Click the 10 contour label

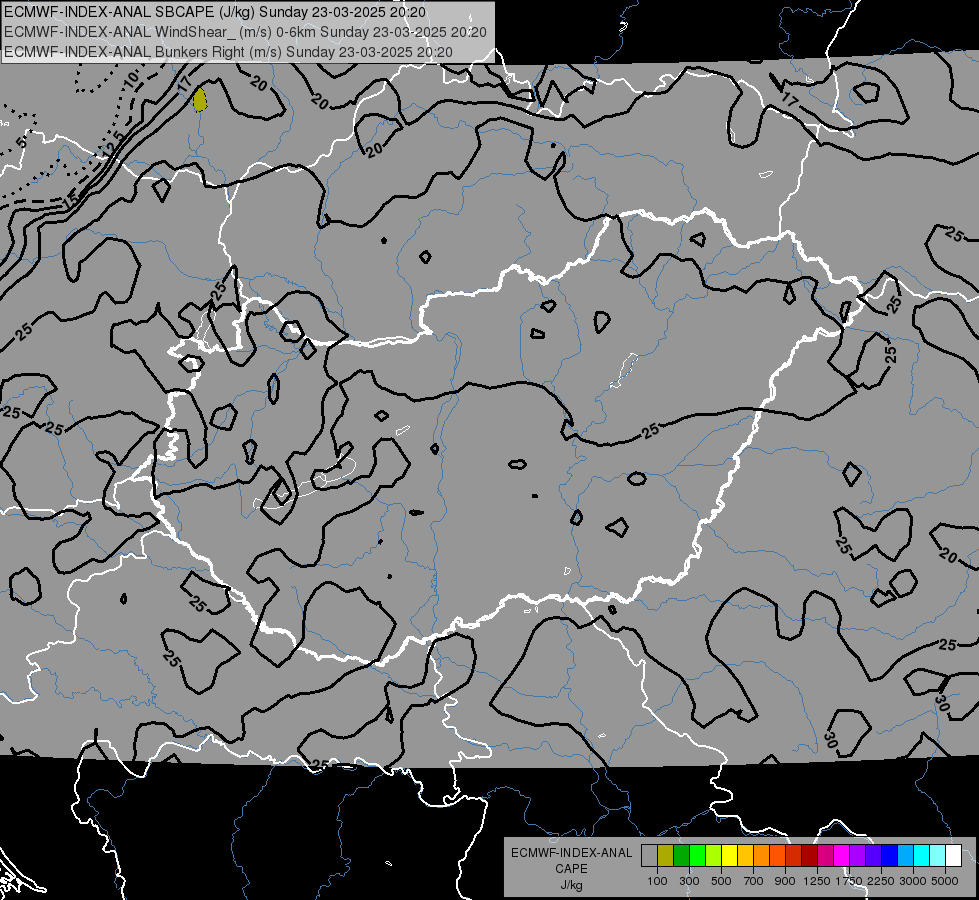point(131,79)
